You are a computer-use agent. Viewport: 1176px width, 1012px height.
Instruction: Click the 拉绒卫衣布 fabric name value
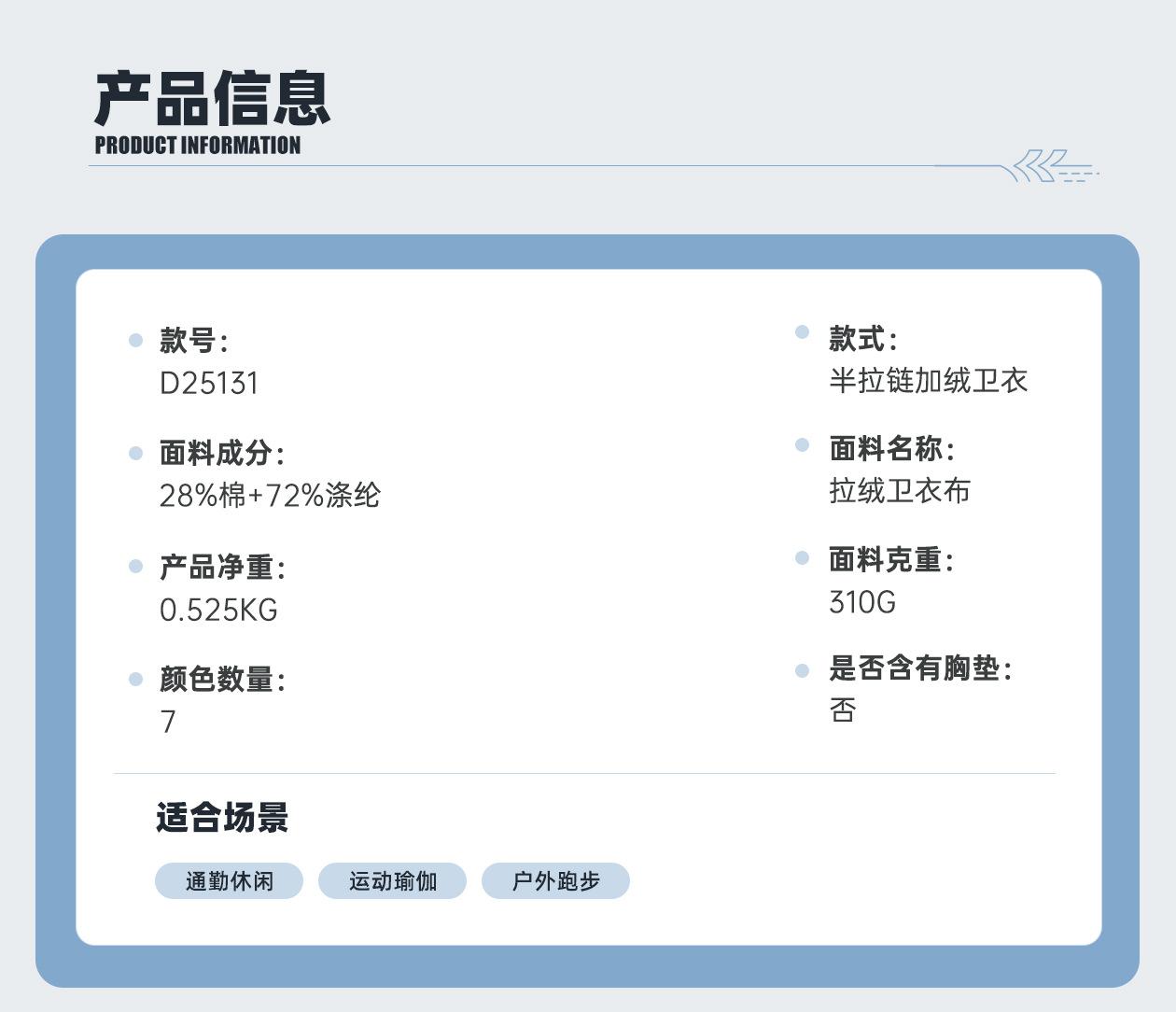900,491
